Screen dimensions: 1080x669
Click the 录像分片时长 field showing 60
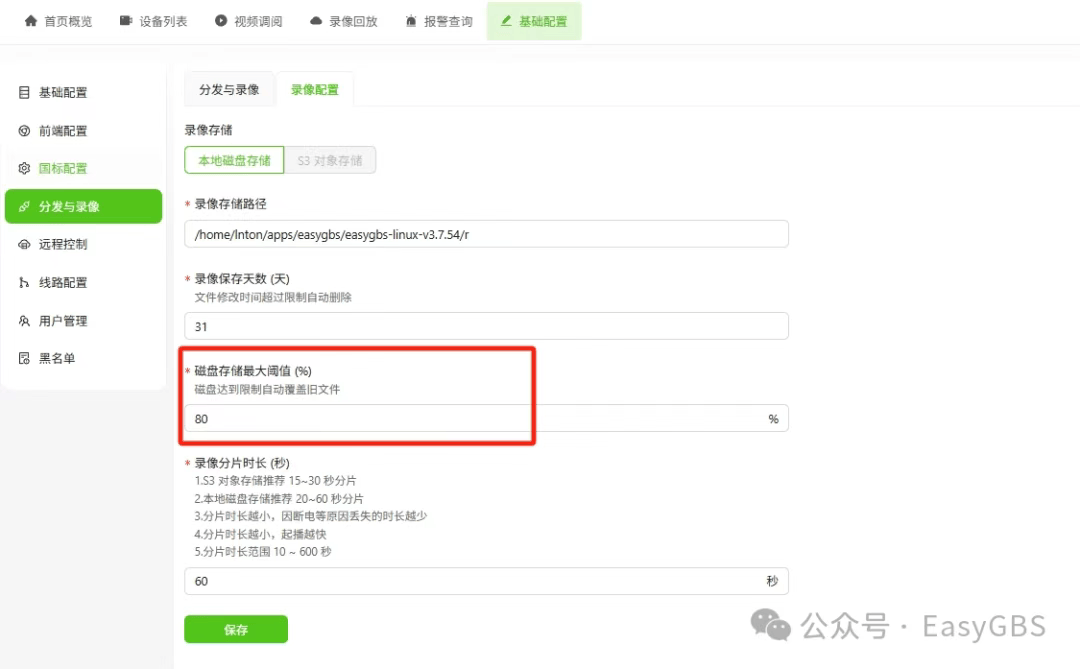470,581
